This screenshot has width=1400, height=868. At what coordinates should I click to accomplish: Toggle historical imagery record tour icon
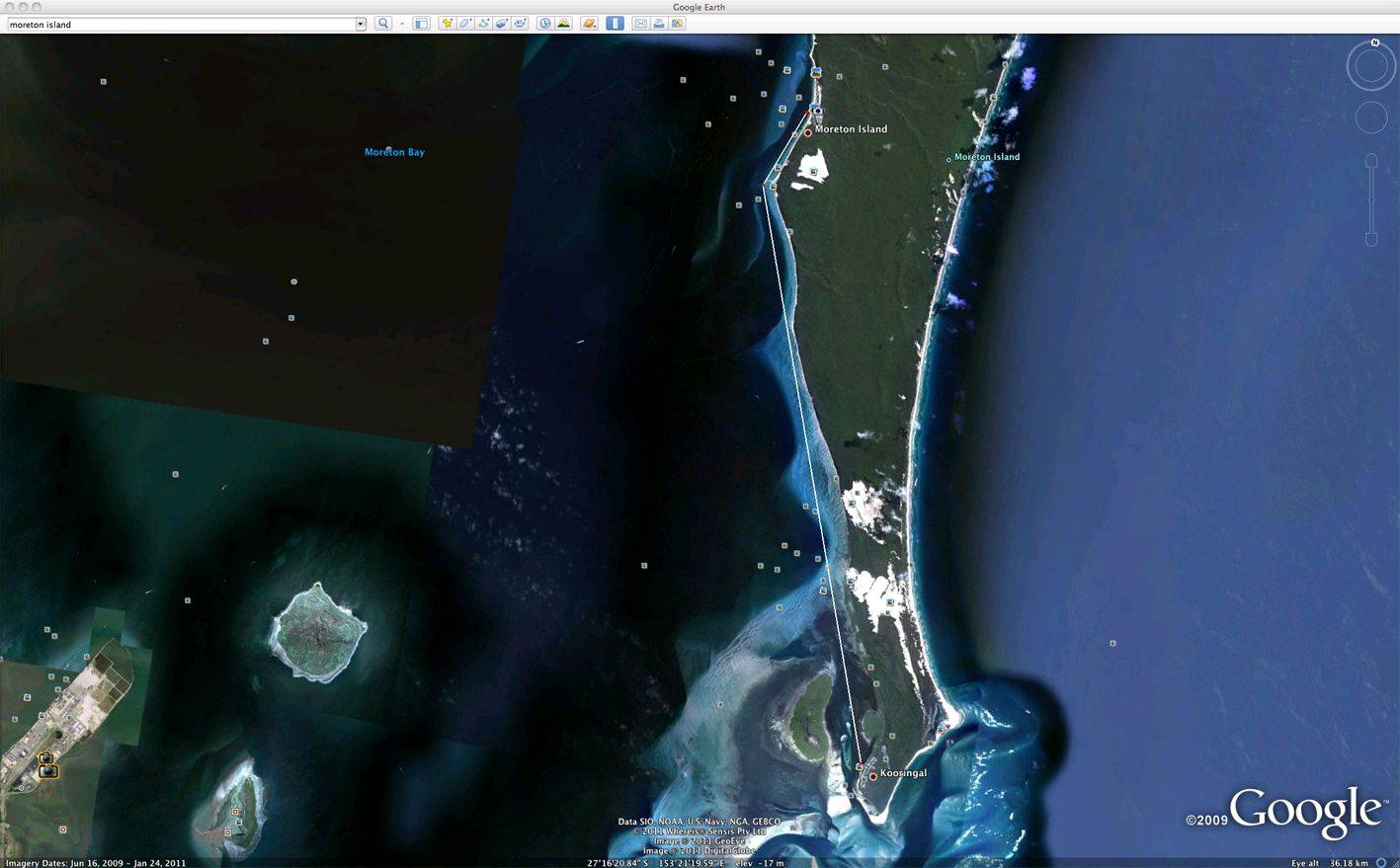click(x=520, y=23)
